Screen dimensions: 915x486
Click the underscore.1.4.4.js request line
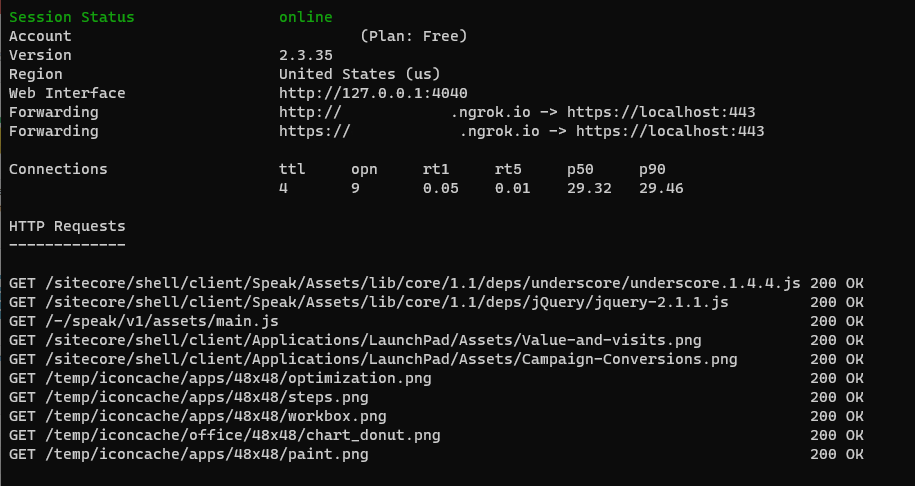coord(405,283)
